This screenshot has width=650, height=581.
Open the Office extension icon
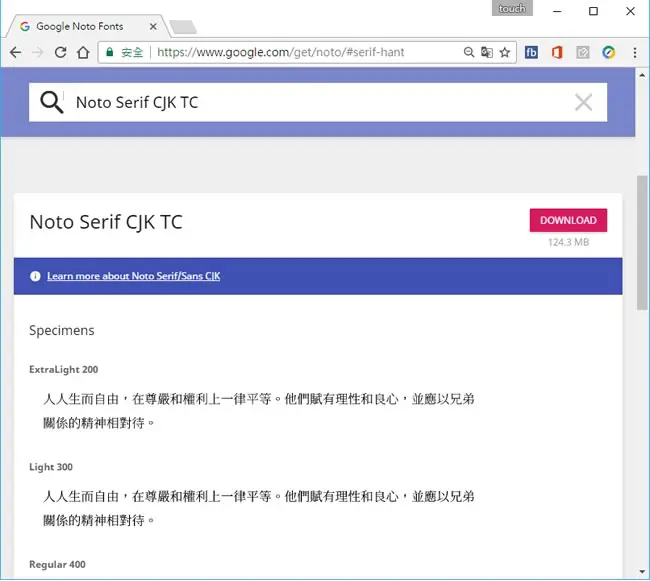[x=557, y=52]
